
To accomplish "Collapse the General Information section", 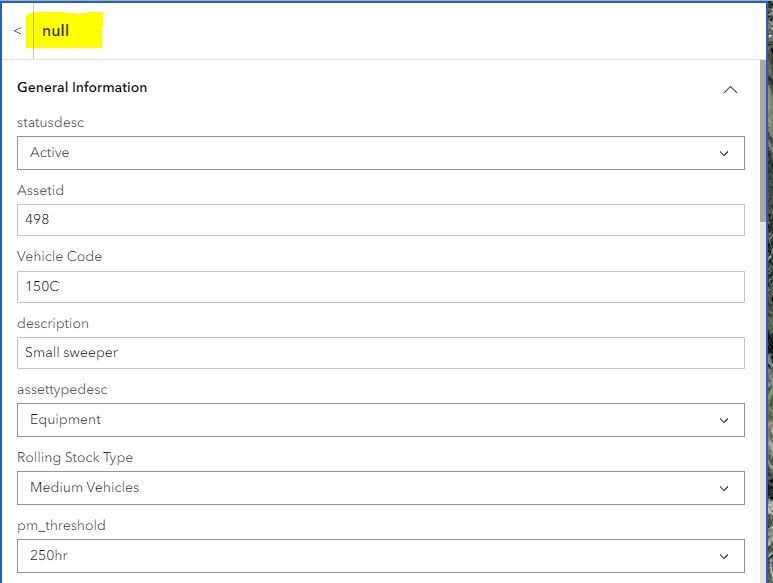I will 730,89.
